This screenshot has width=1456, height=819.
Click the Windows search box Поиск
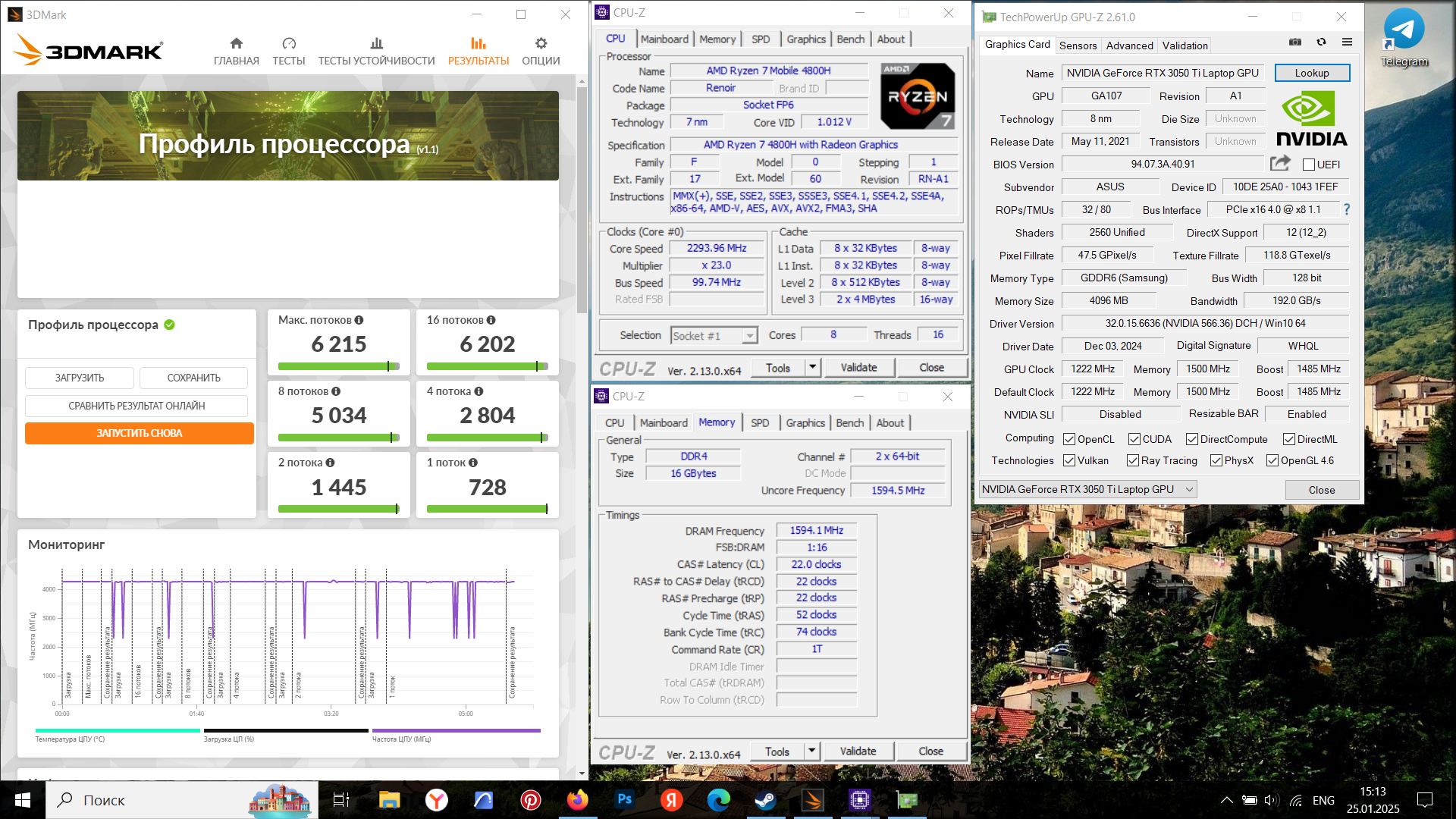(182, 799)
